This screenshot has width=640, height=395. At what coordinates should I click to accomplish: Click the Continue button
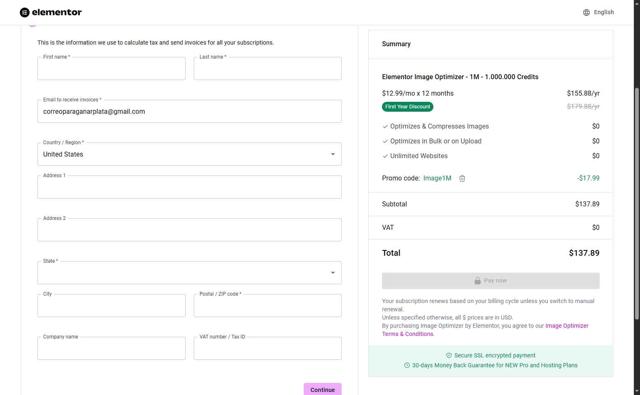[x=322, y=389]
